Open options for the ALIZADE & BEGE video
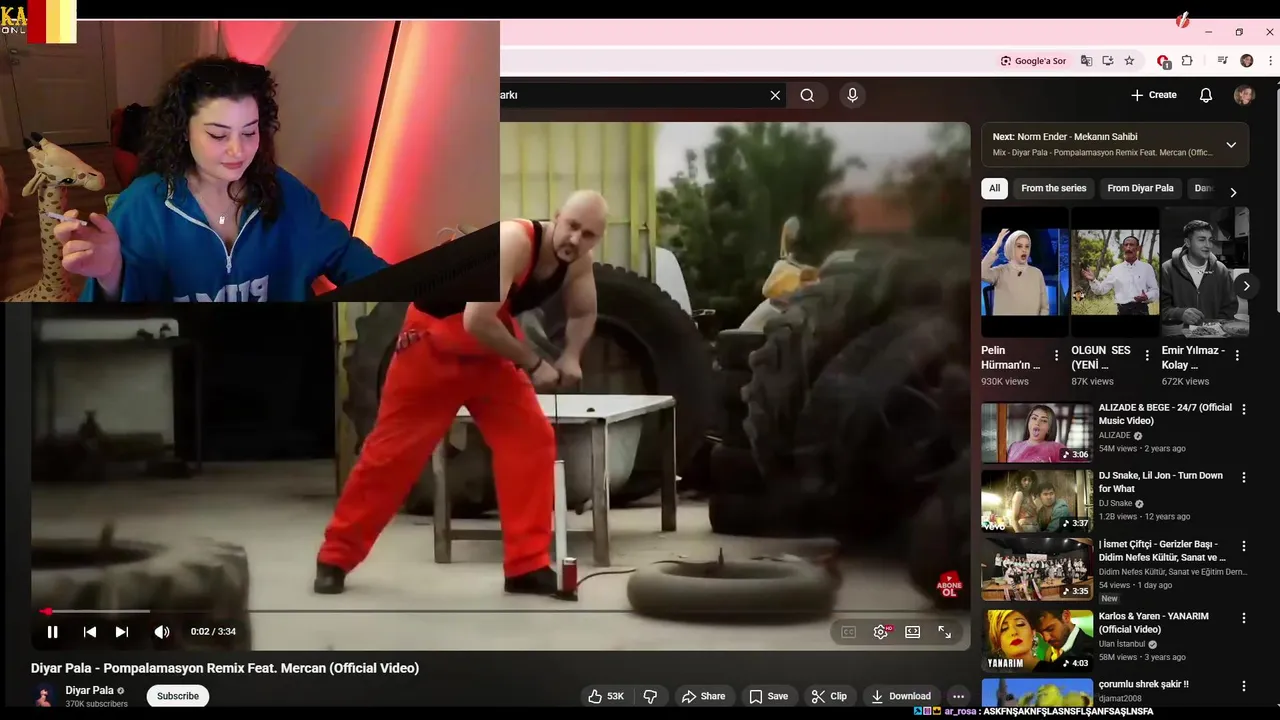This screenshot has height=720, width=1280. coord(1244,409)
